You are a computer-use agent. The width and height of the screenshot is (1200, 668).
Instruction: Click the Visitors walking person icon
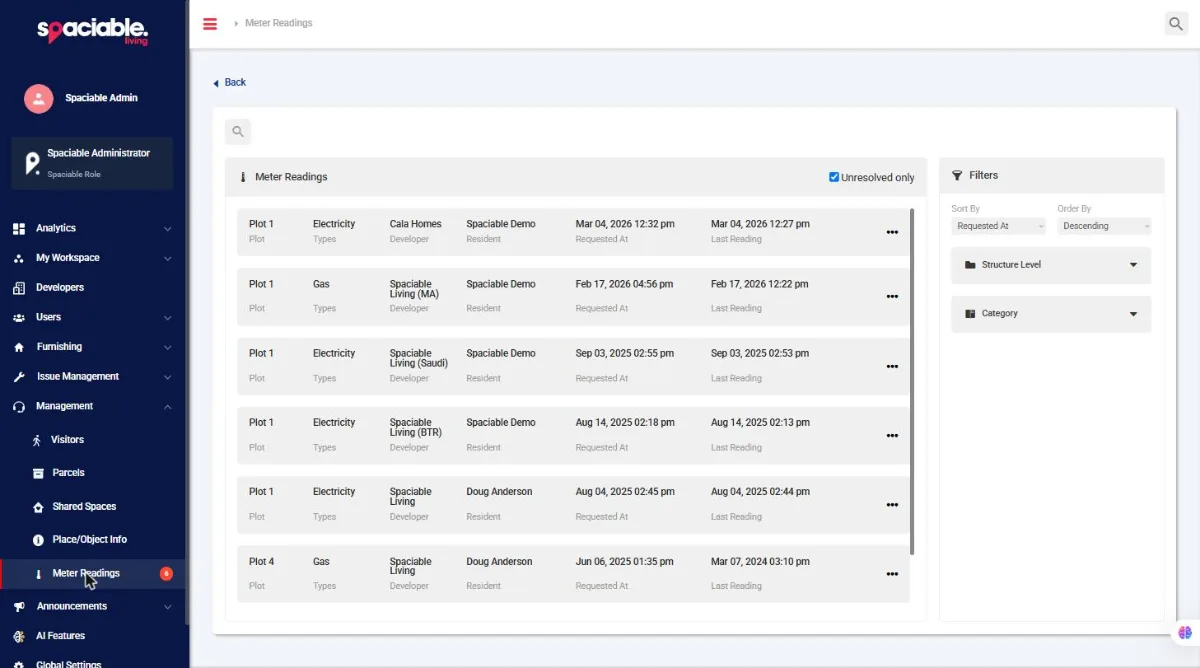click(x=38, y=440)
